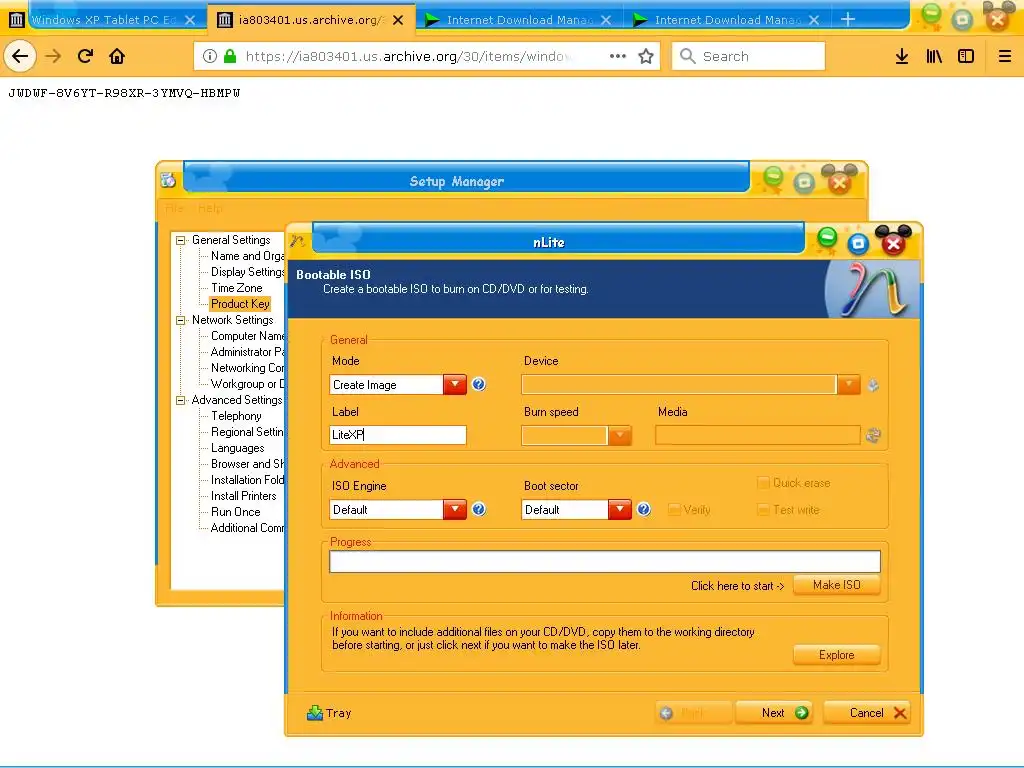This screenshot has width=1024, height=768.
Task: Click the Make ISO button
Action: pyautogui.click(x=837, y=585)
